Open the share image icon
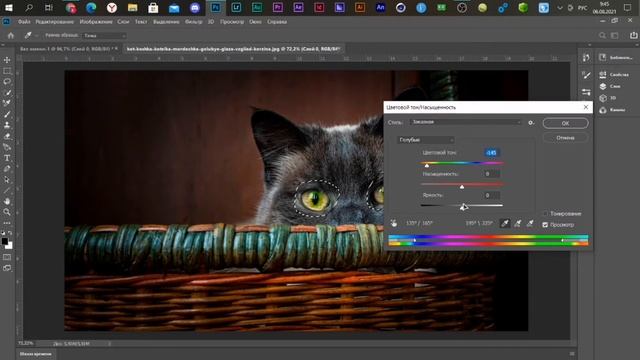Viewport: 640px width, 360px height. (633, 36)
